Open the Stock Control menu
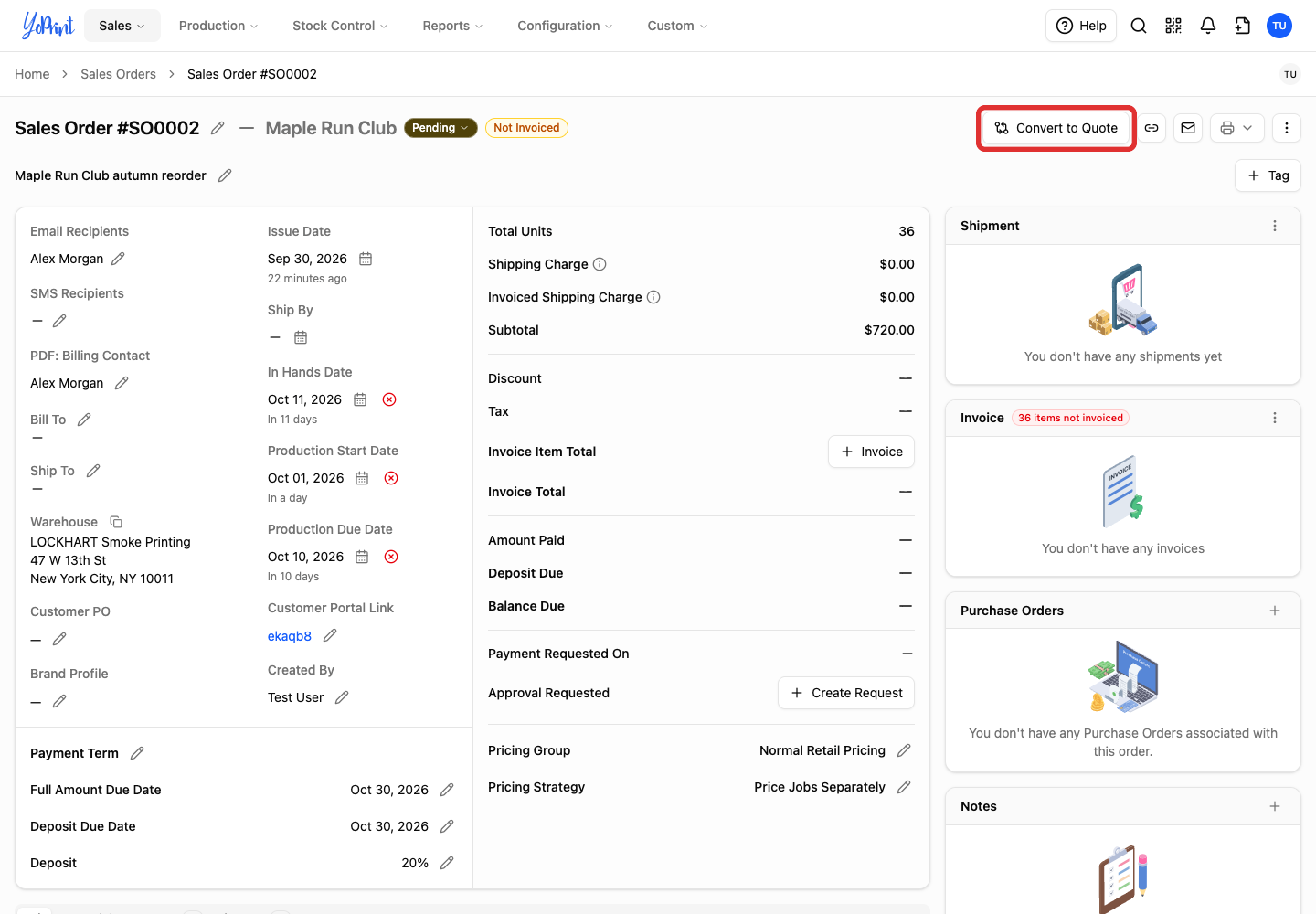The width and height of the screenshot is (1316, 914). point(340,26)
